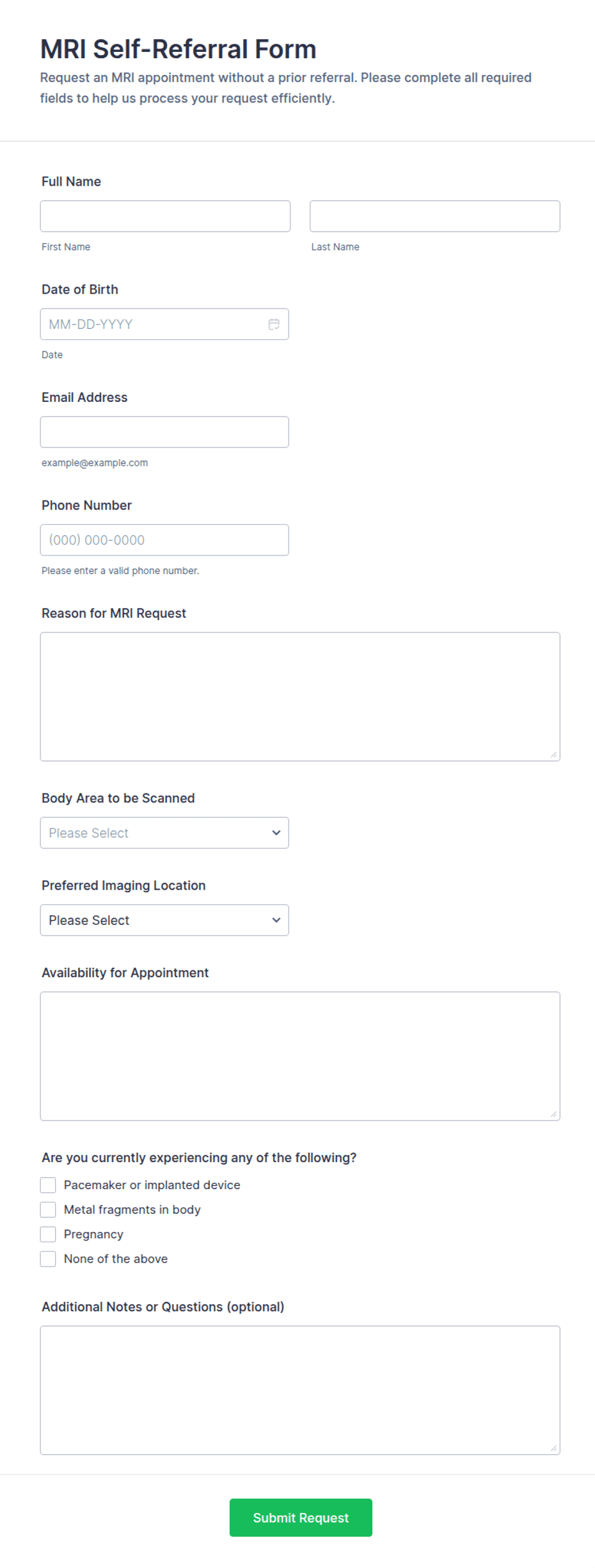595x1568 pixels.
Task: Tick the Metal fragments in body checkbox
Action: tap(48, 1210)
